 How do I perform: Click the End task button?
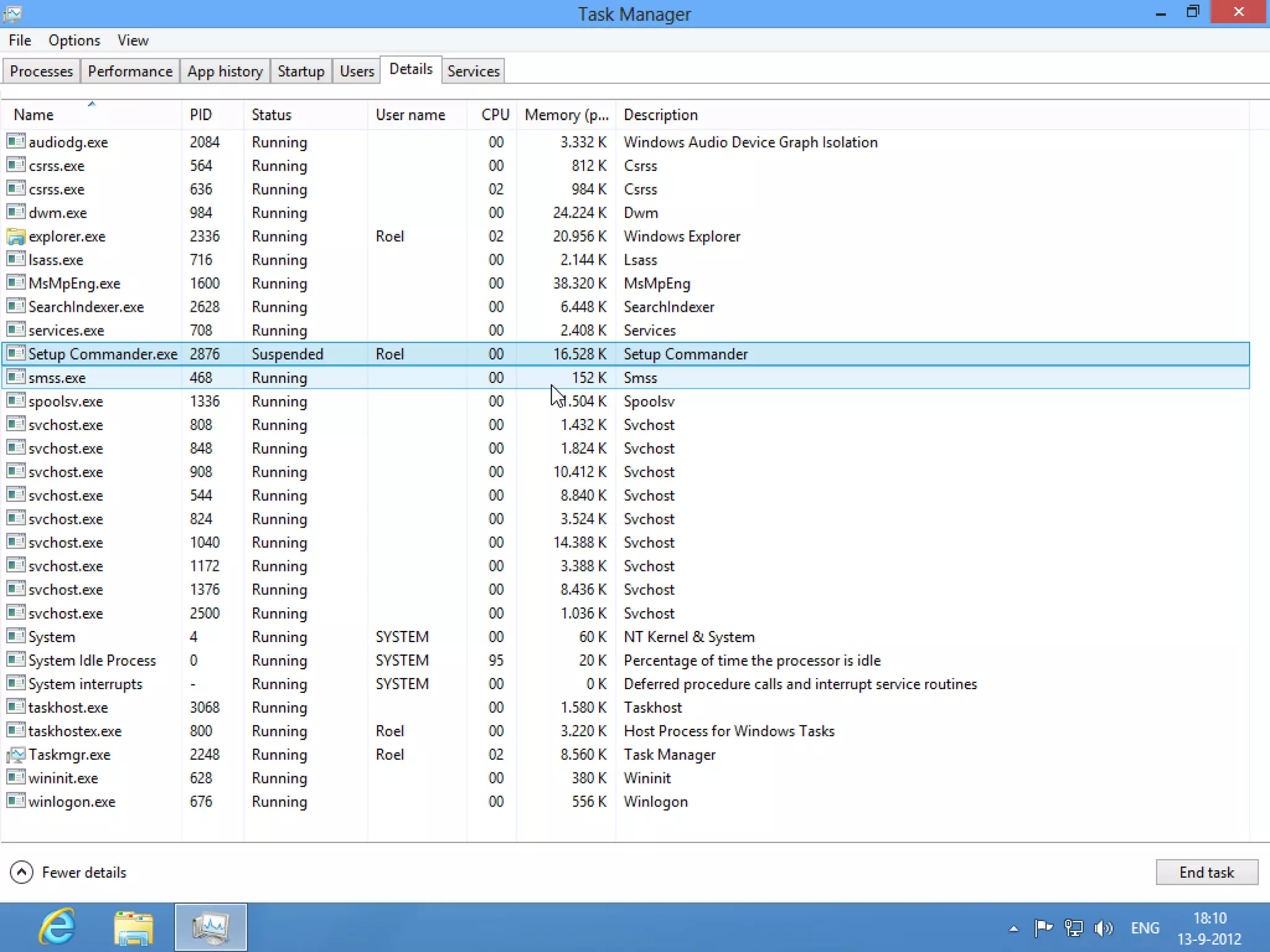click(x=1207, y=872)
